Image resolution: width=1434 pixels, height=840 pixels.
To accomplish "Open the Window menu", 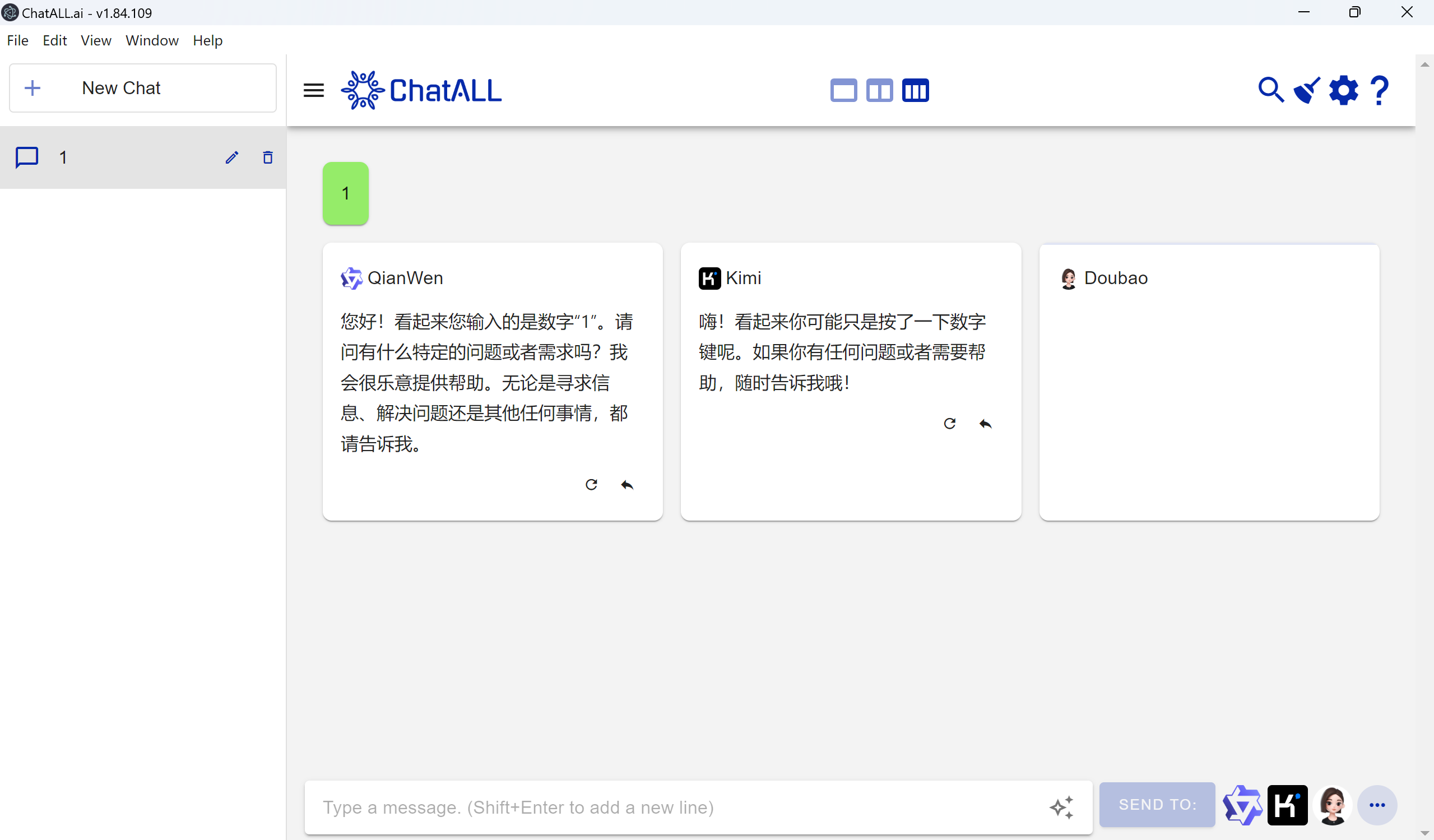I will (151, 40).
